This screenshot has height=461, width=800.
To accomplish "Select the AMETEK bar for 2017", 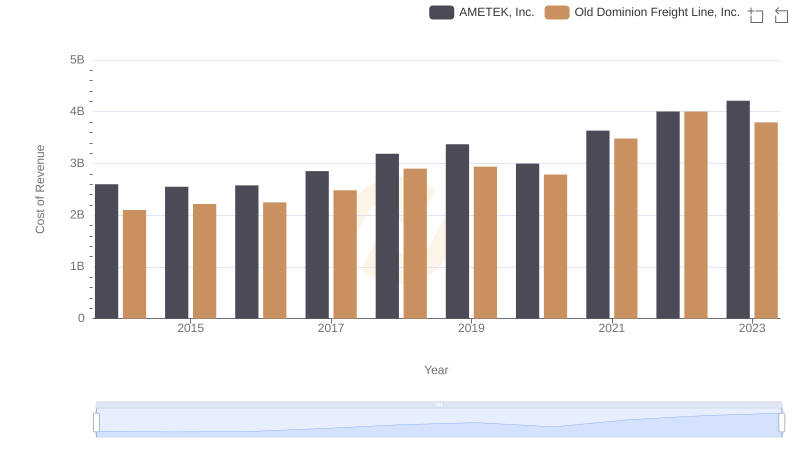I will pyautogui.click(x=317, y=245).
